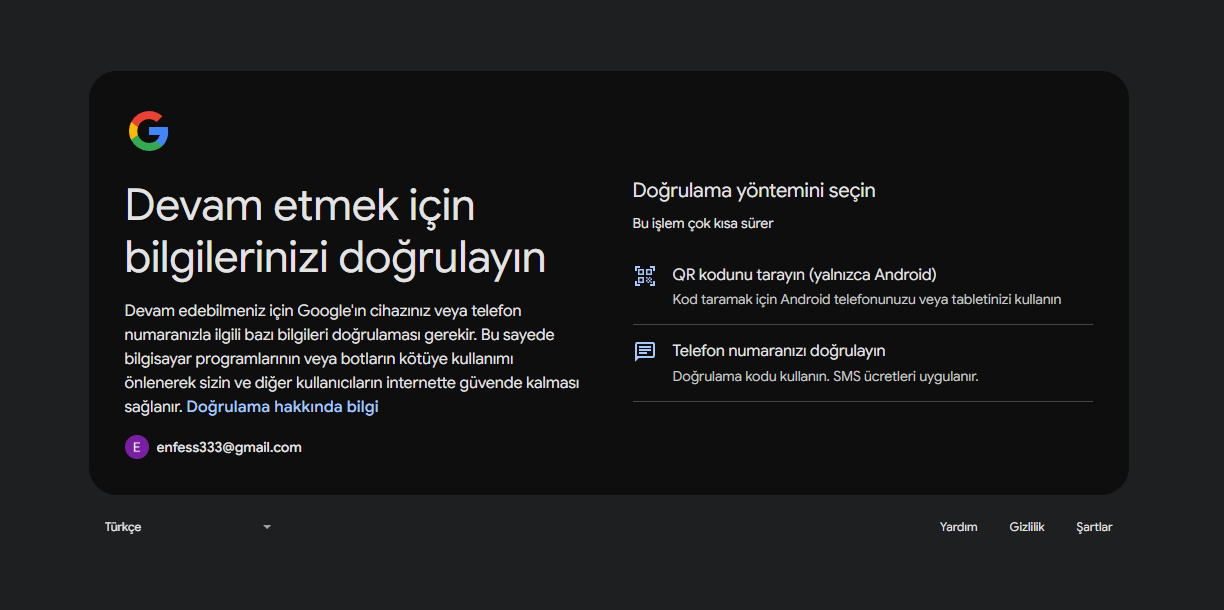Click the purple E account avatar
Image resolution: width=1224 pixels, height=610 pixels.
[137, 447]
